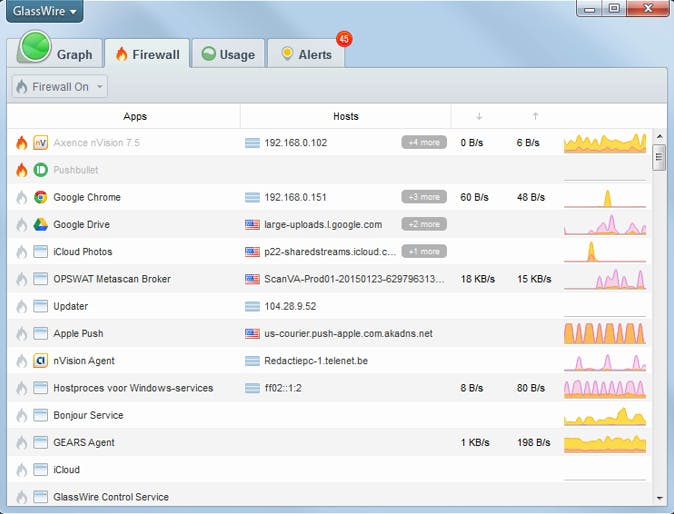Click the iCloud Photos window icon
The width and height of the screenshot is (674, 514).
[40, 252]
